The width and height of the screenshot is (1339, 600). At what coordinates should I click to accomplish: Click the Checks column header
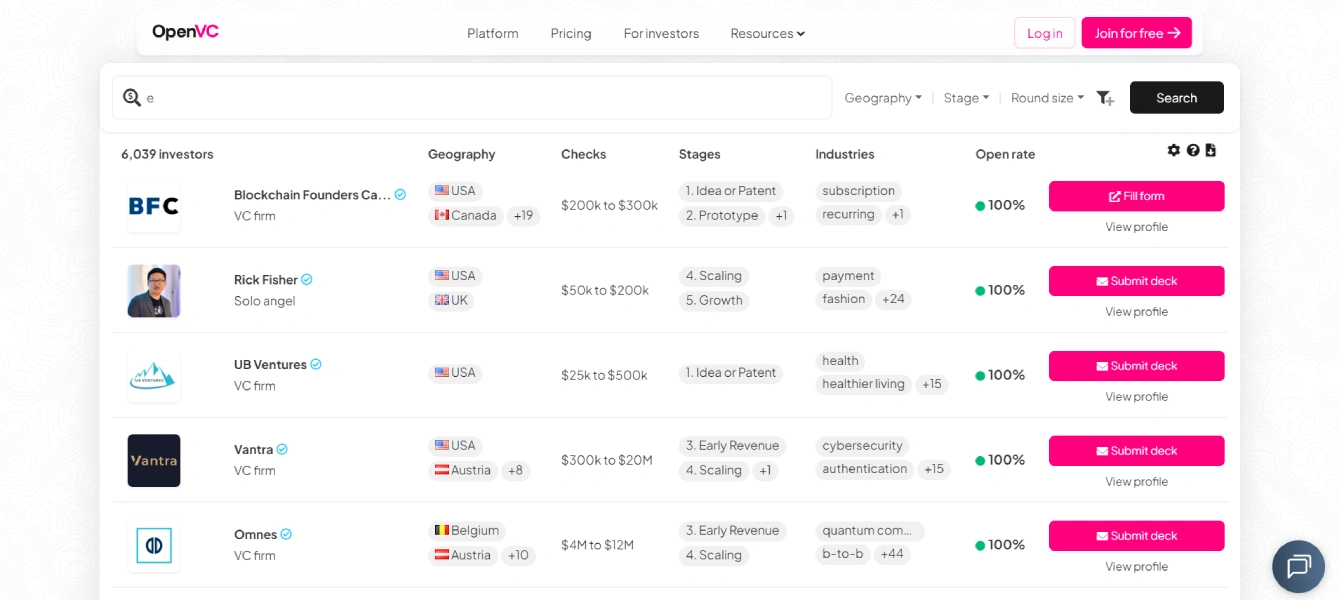click(584, 155)
